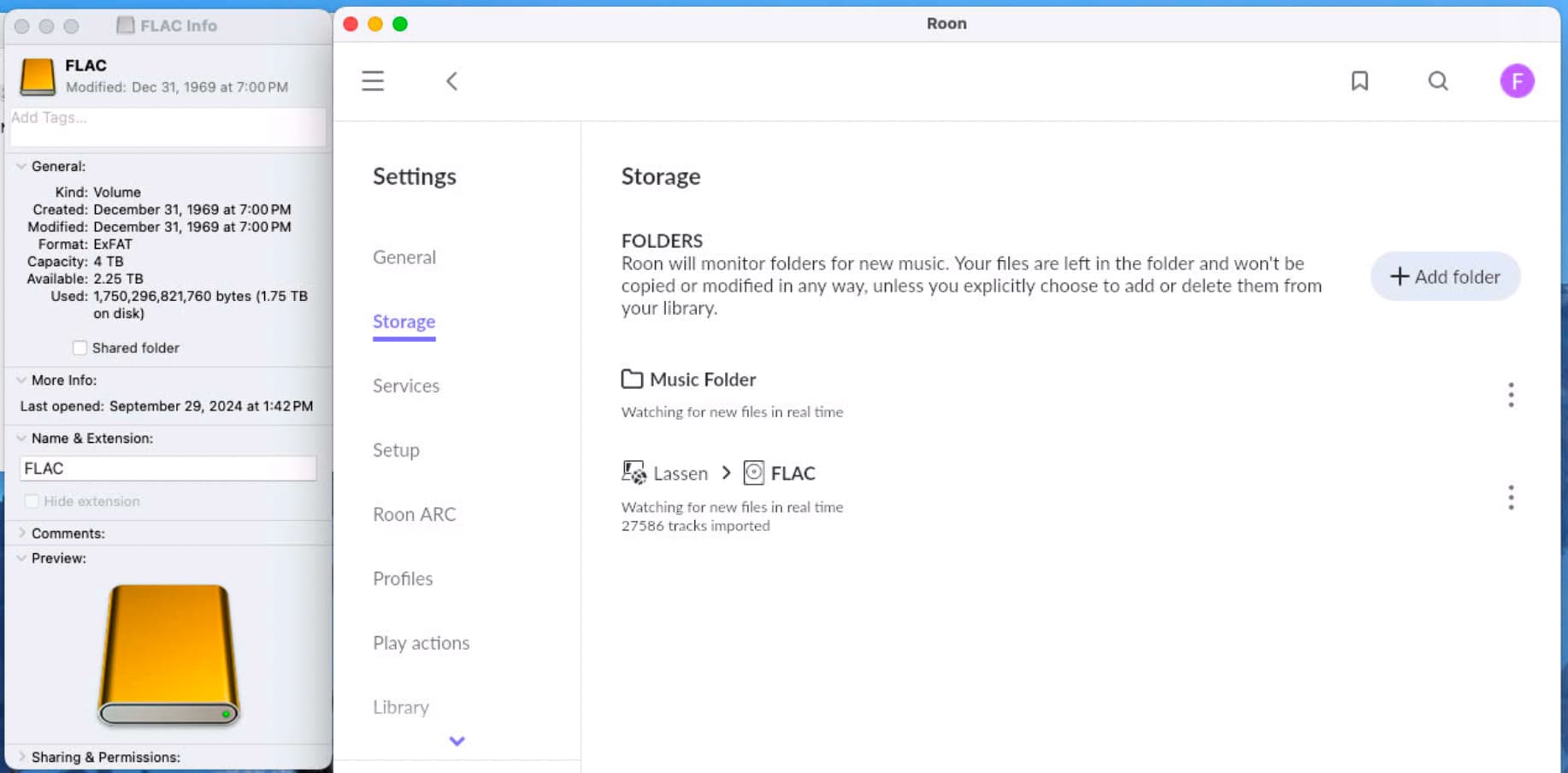Click the "Available: 2.25 TB" value
The height and width of the screenshot is (773, 1568).
pyautogui.click(x=118, y=279)
